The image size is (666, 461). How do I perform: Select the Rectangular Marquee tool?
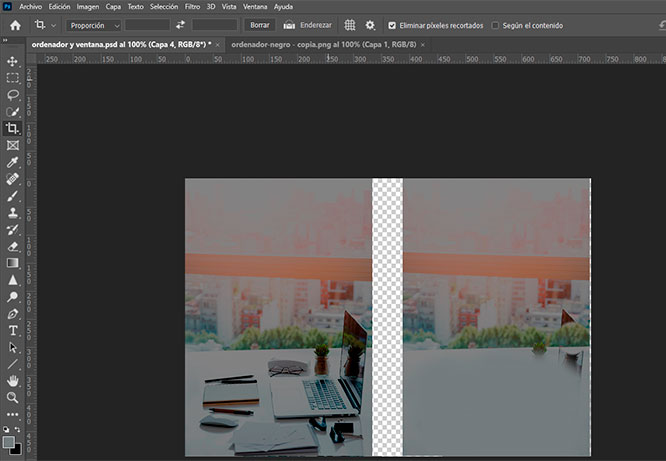[12, 77]
